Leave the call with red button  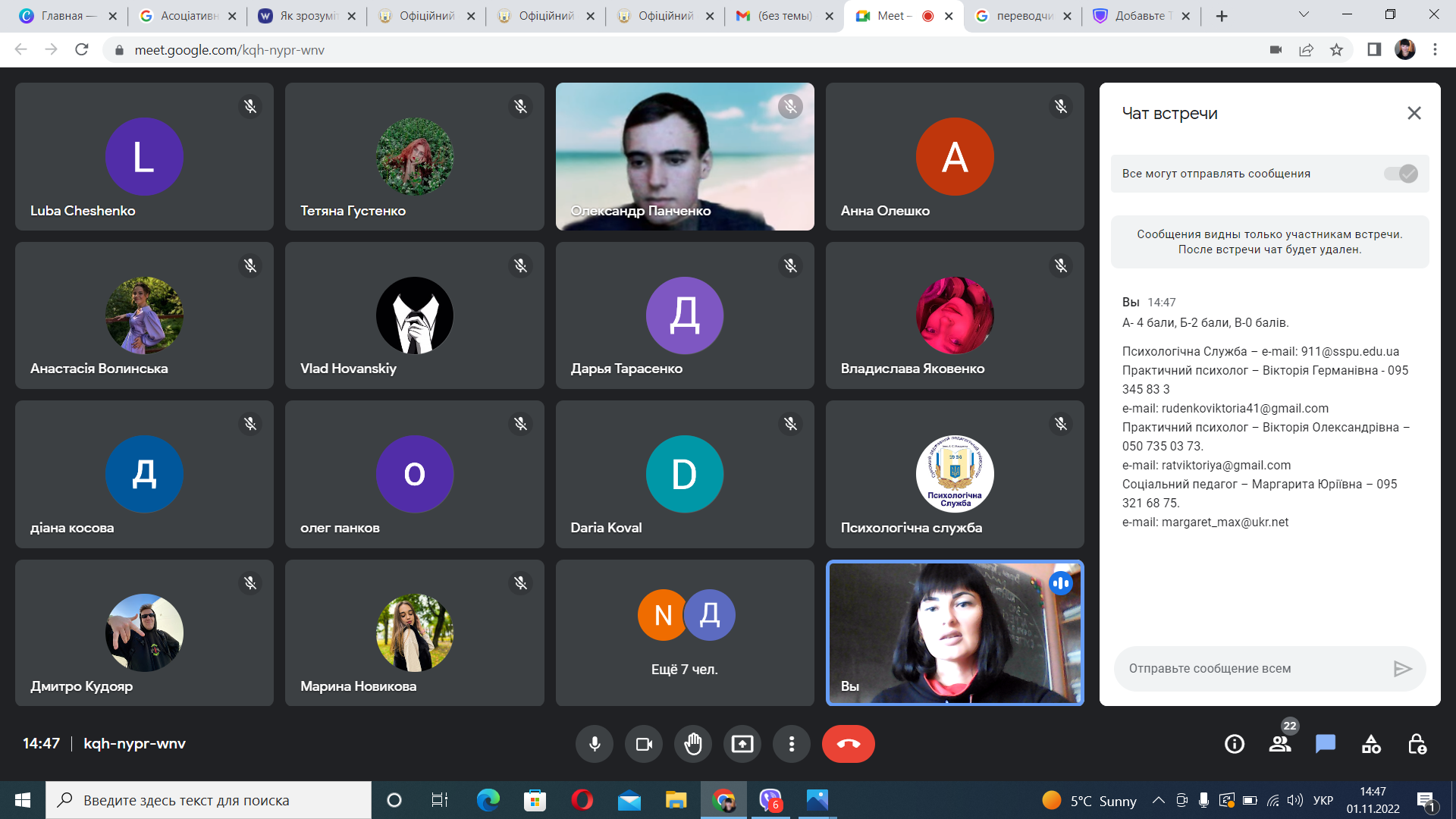(x=848, y=744)
